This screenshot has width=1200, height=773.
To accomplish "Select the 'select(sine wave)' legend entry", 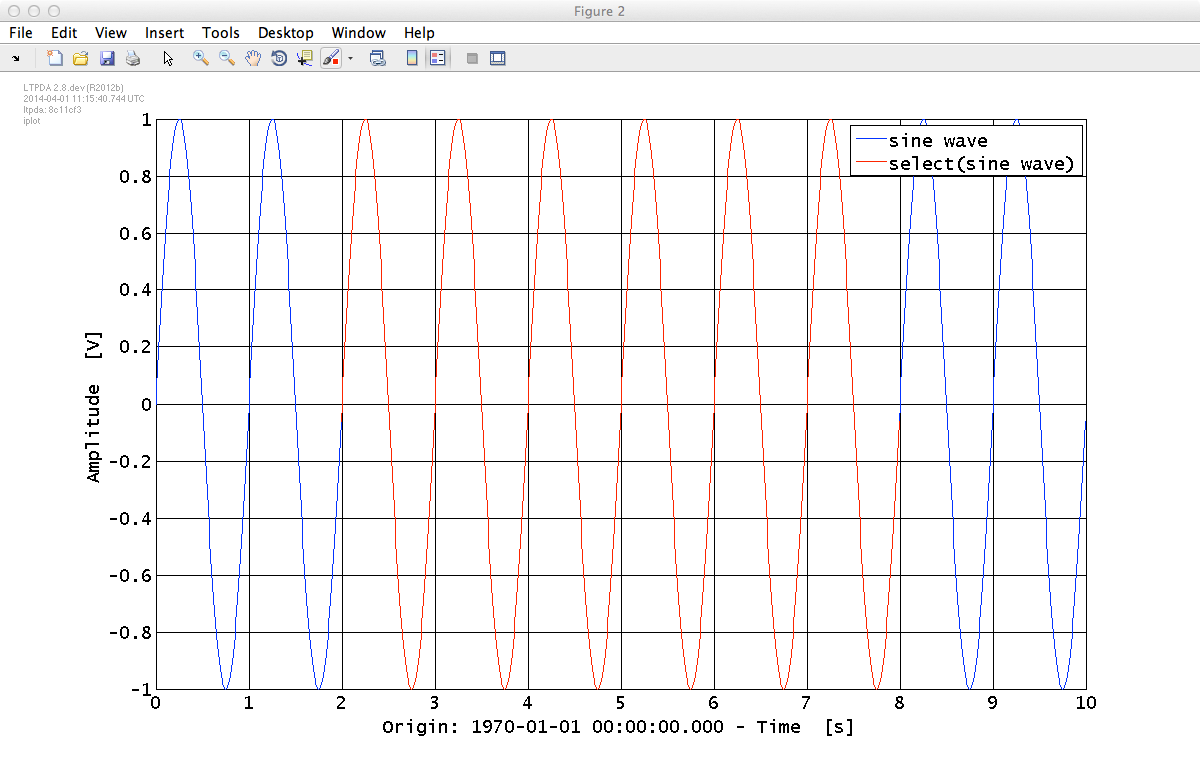I will coord(981,164).
